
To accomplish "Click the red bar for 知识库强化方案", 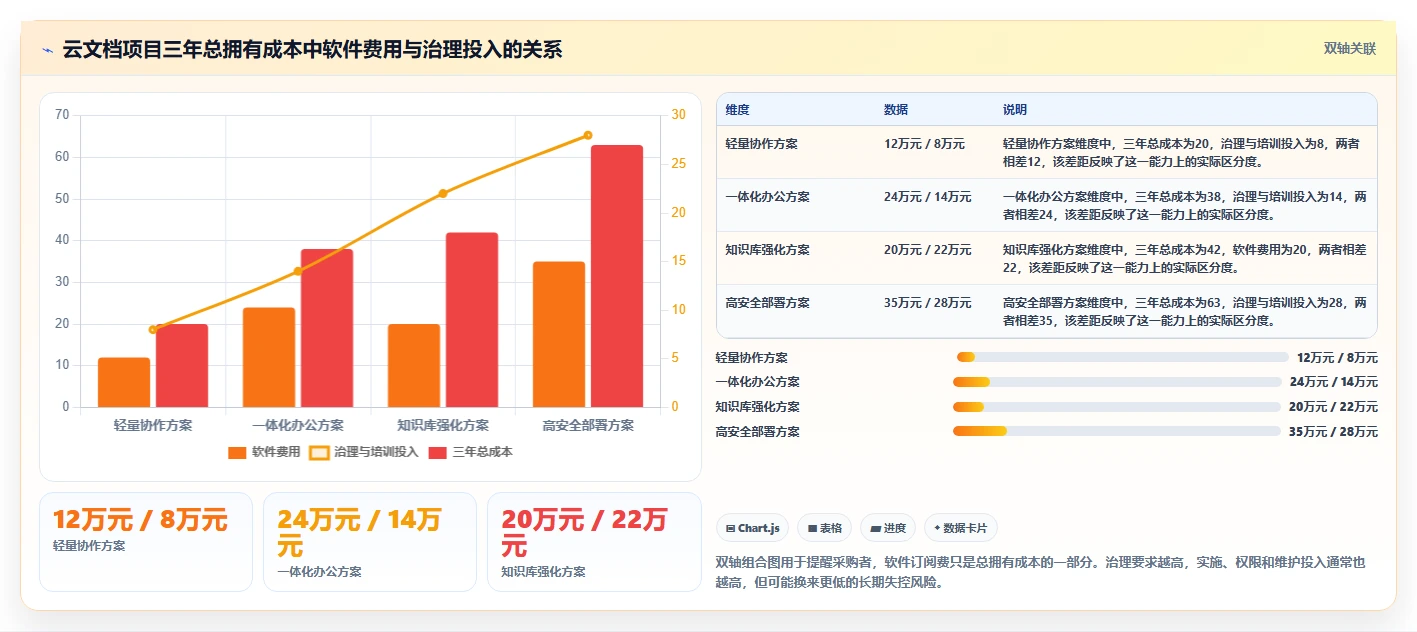I will point(472,320).
